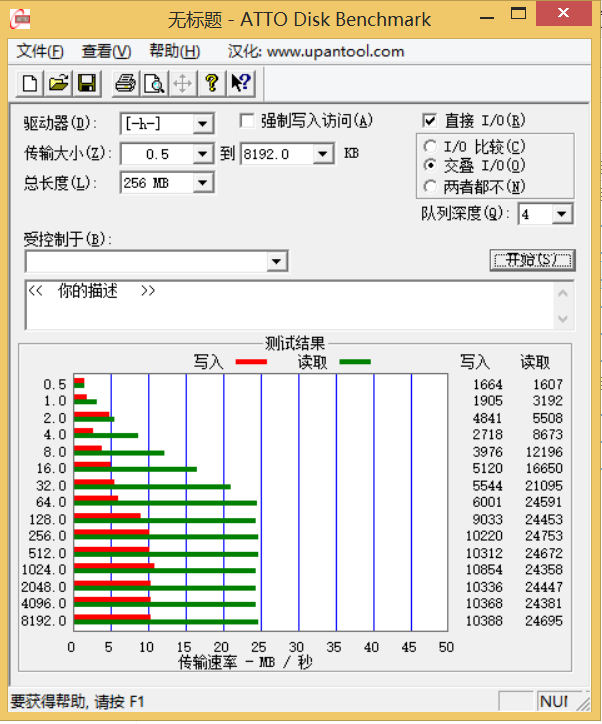602x724 pixels.
Task: Click description box scroll down arrow
Action: [563, 319]
